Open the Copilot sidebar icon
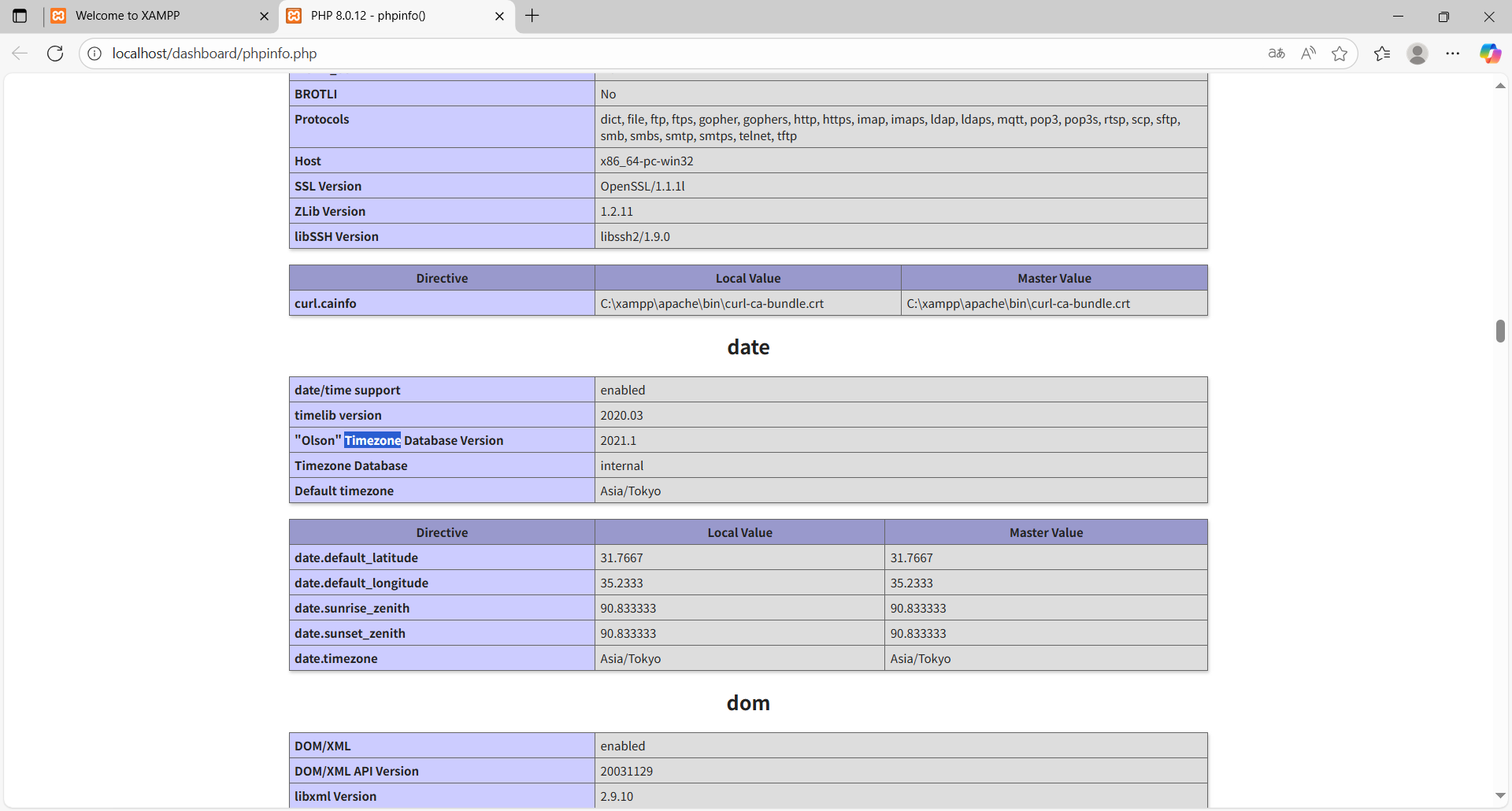1512x811 pixels. (x=1490, y=54)
